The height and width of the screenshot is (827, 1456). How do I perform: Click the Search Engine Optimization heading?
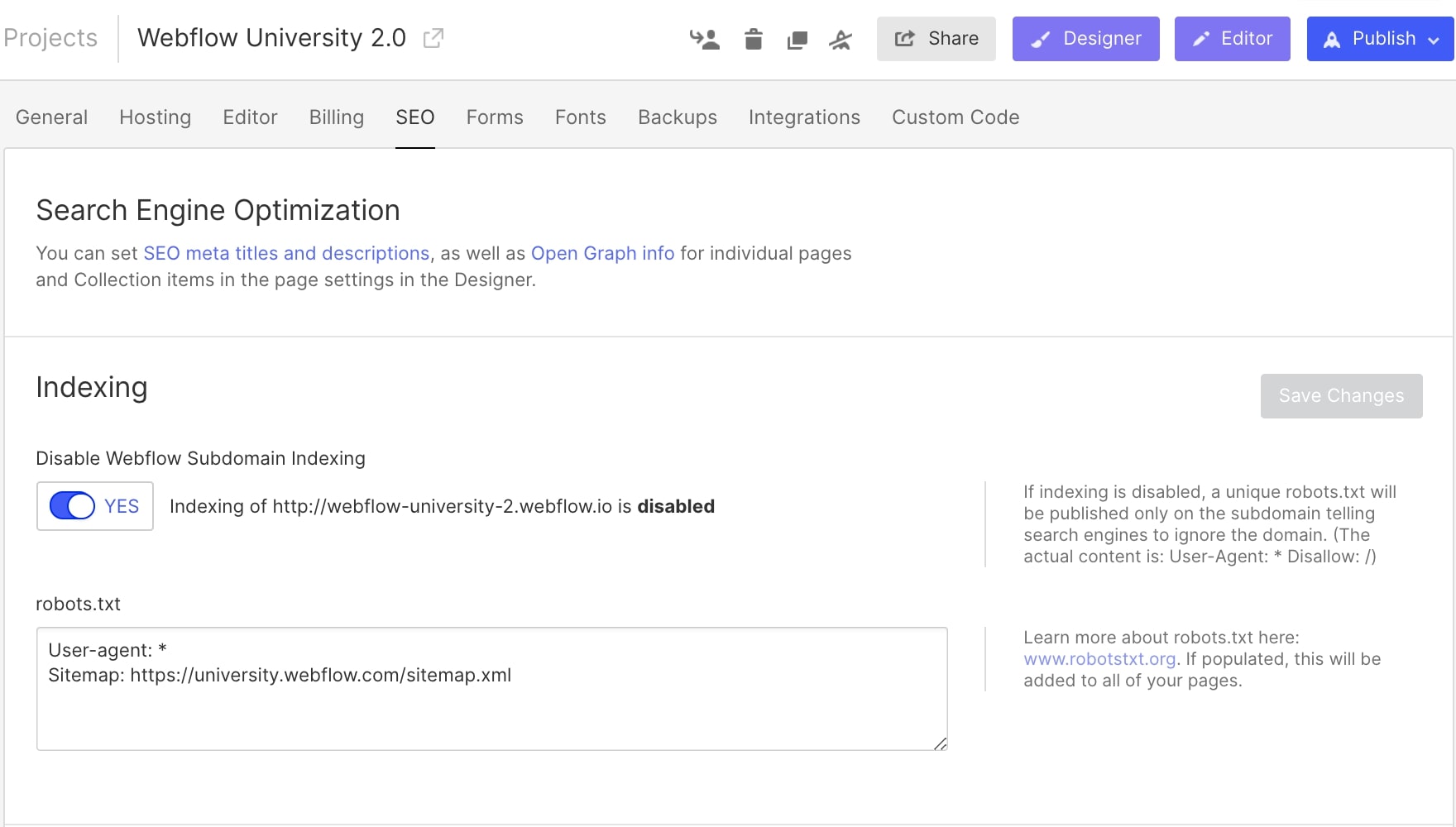tap(218, 210)
